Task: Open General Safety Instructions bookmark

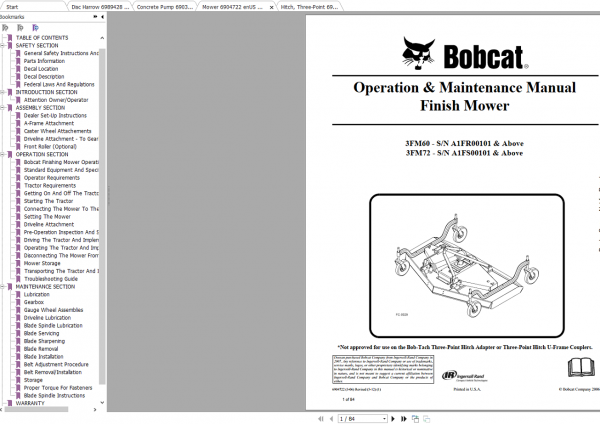Action: [x=61, y=53]
